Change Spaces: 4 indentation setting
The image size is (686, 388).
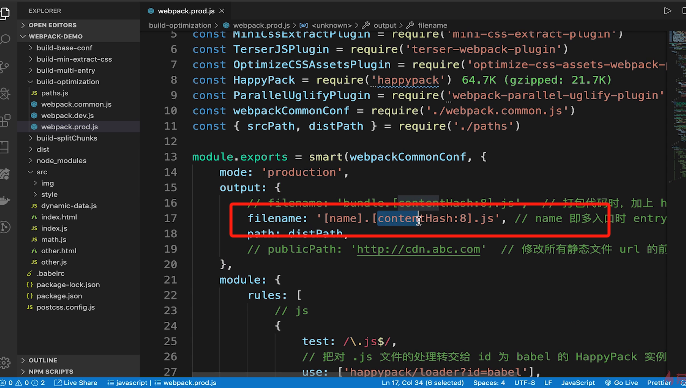click(x=489, y=383)
